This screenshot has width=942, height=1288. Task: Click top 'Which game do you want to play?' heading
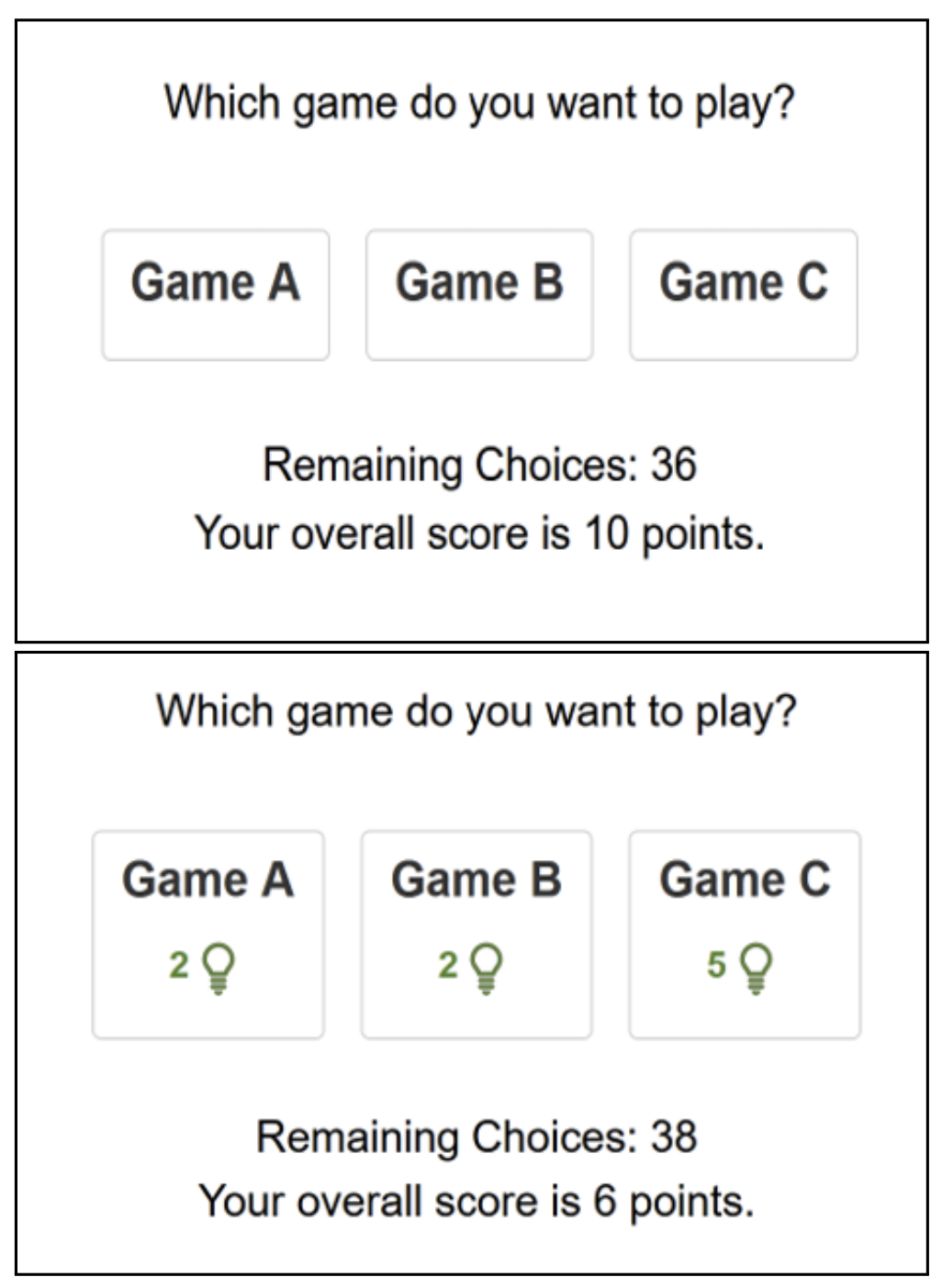coord(479,103)
